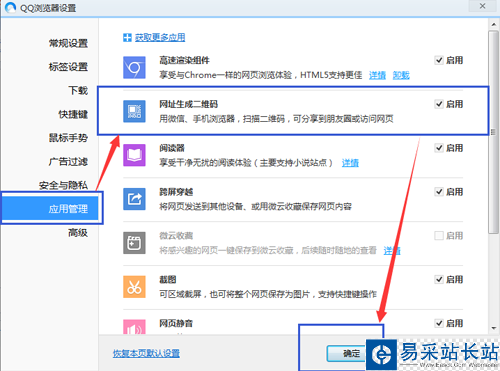Open 详情 link for 阅读器

click(350, 163)
